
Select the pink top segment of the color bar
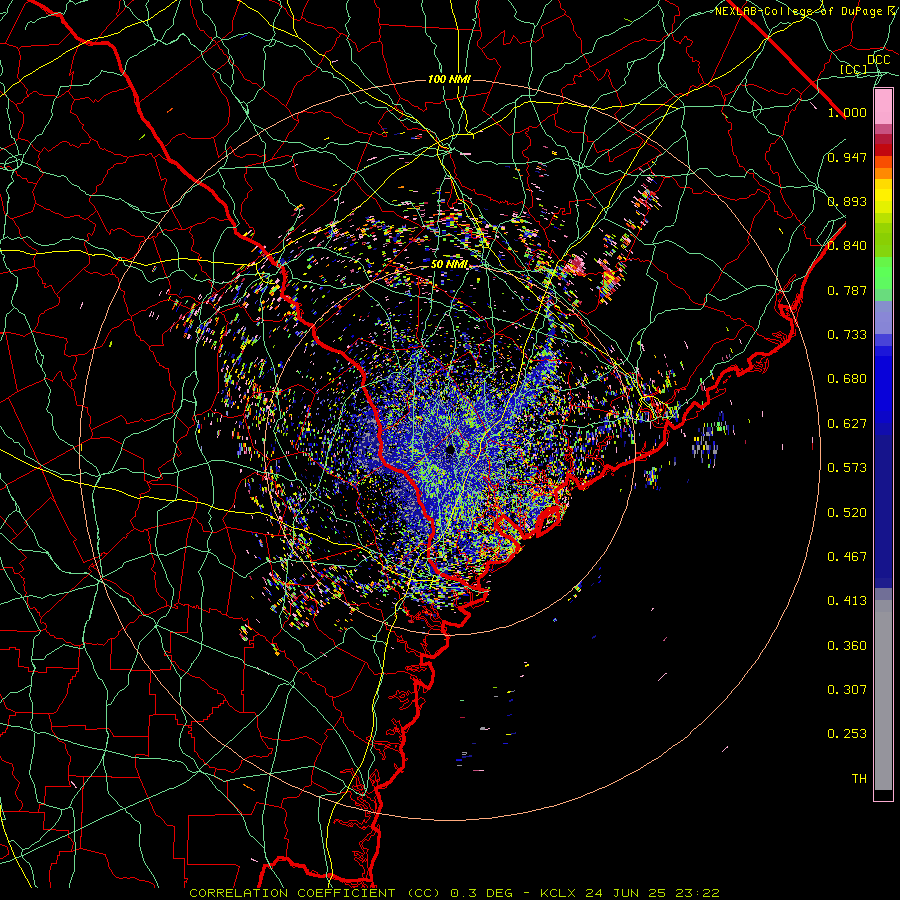[883, 107]
